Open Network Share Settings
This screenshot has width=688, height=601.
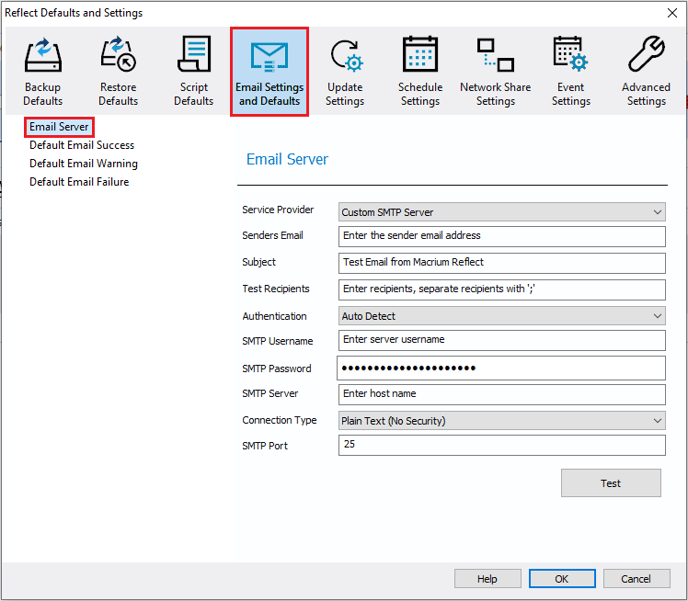click(495, 72)
